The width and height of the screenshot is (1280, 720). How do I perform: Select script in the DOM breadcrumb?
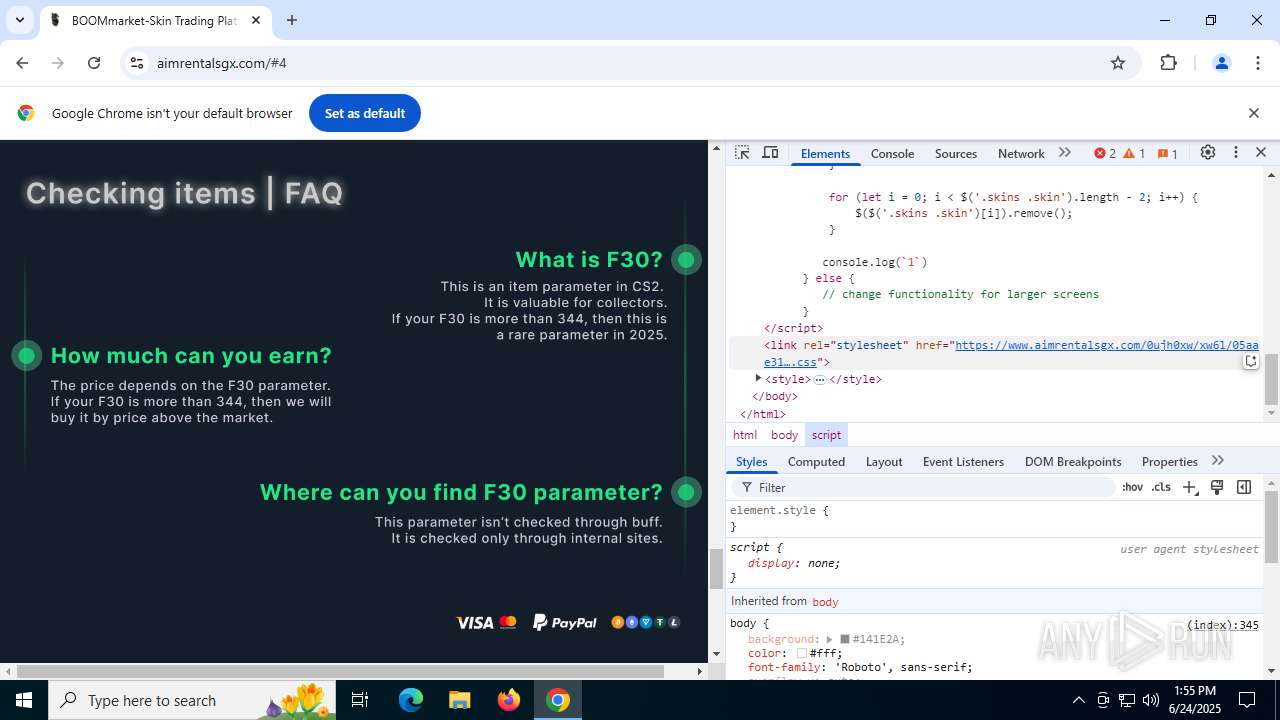(826, 435)
